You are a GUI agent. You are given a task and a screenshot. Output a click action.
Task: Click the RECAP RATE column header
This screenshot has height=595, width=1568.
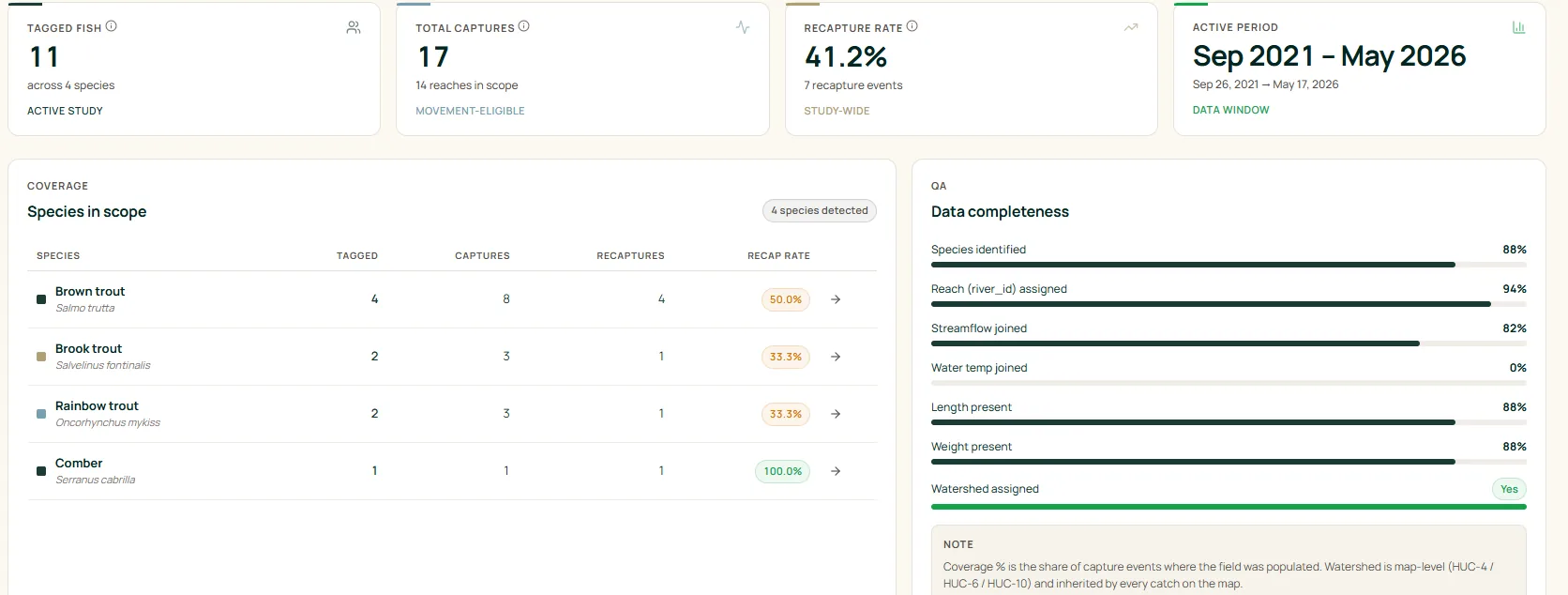pyautogui.click(x=778, y=255)
